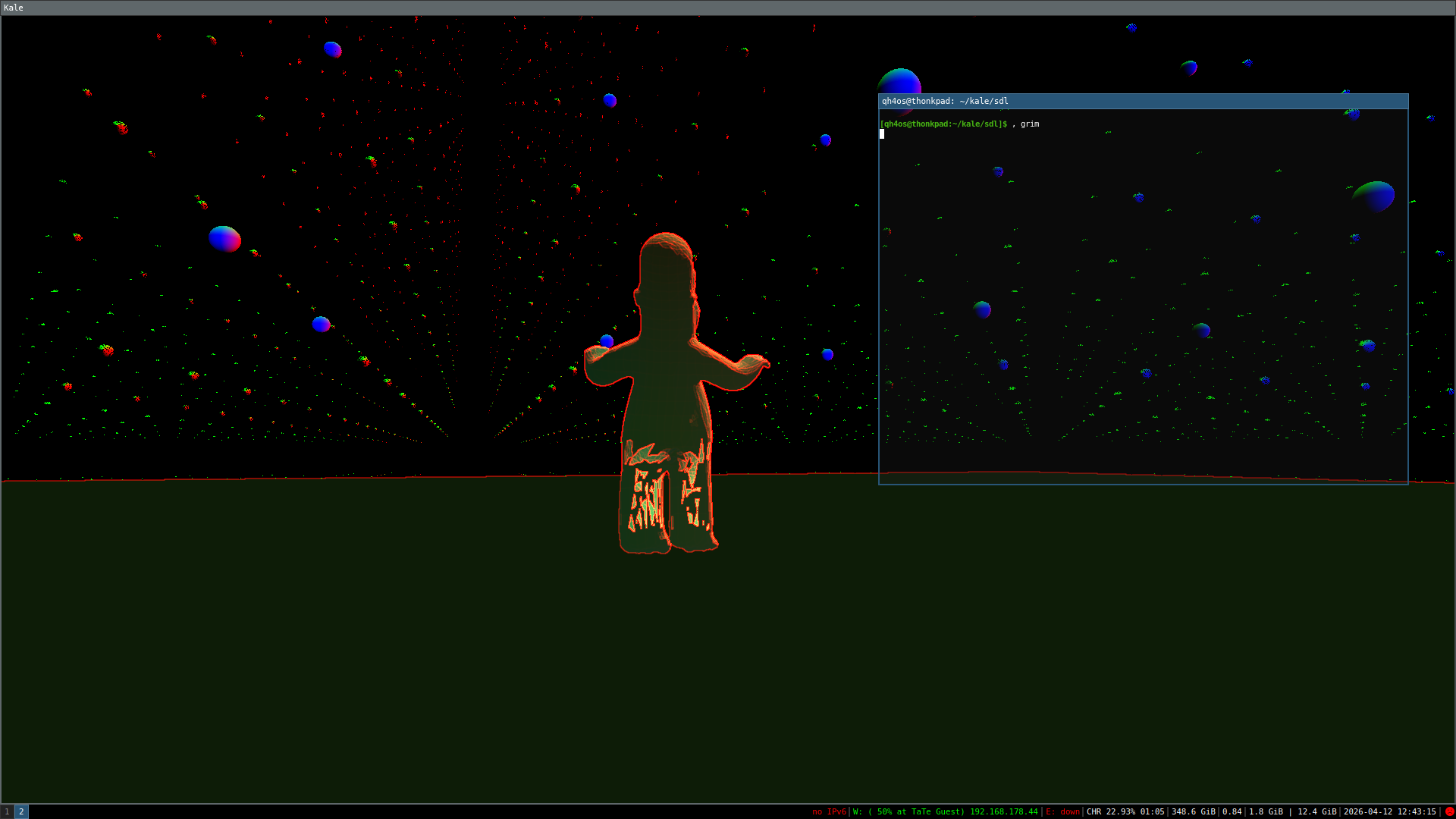Click the 'E: down' ethernet indicator

(x=1062, y=811)
